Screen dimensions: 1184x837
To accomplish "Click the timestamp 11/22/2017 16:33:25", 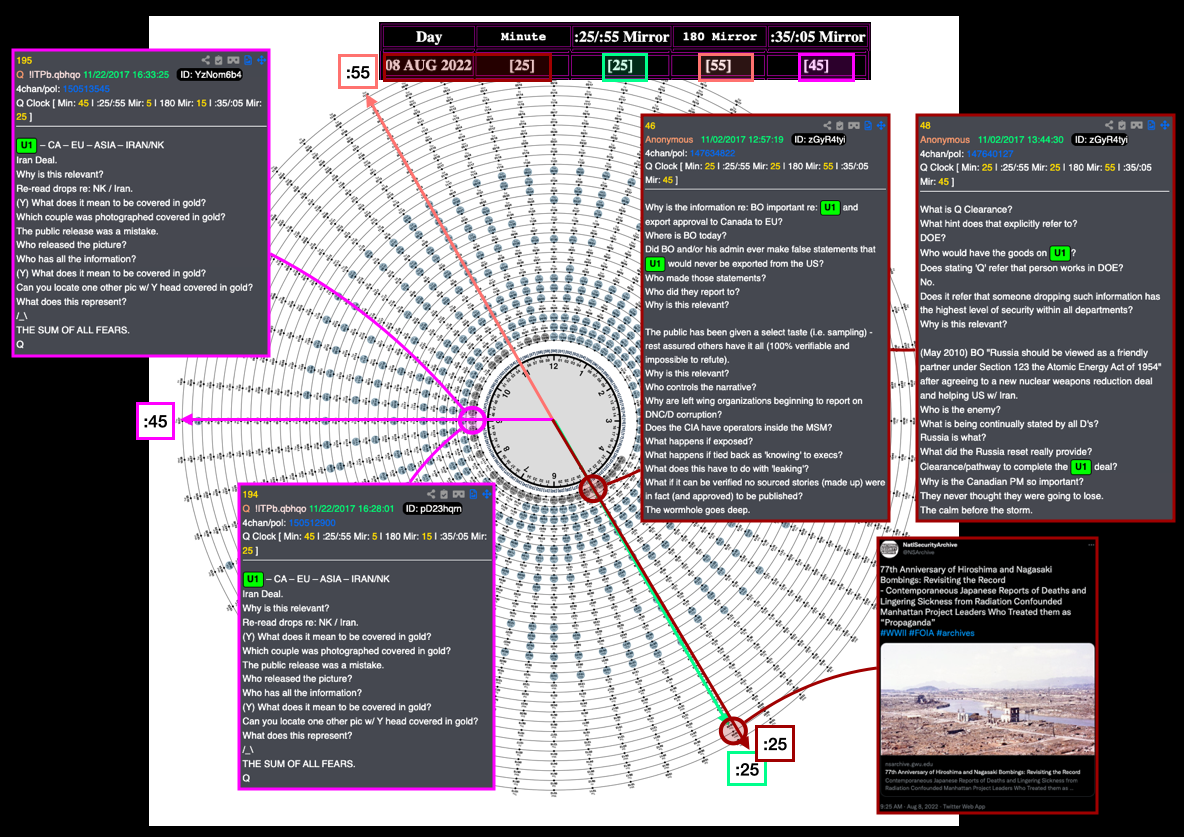I will (x=126, y=75).
